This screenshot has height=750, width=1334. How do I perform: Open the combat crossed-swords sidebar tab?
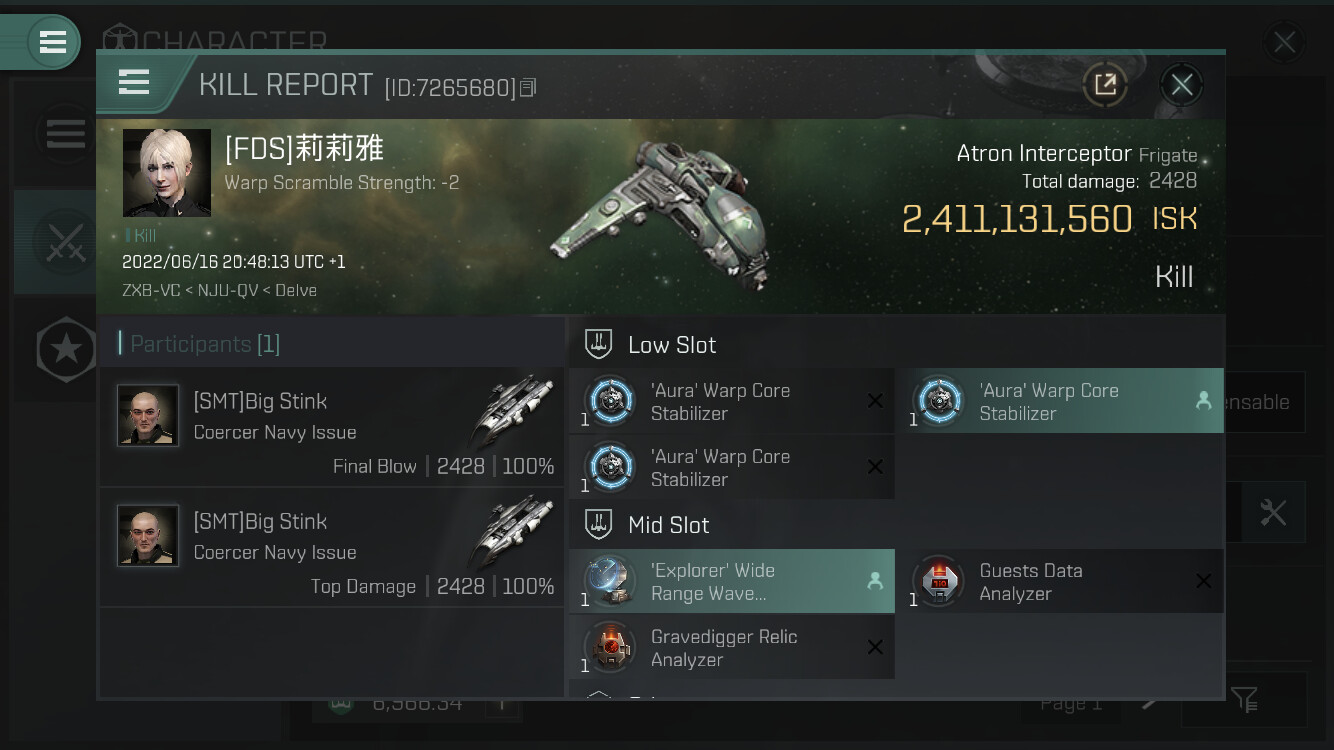pos(66,243)
